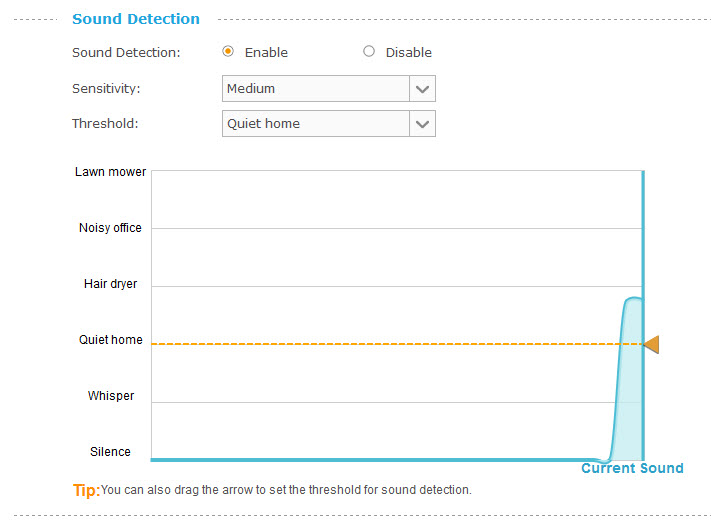Click the orange threshold arrow handle

coord(652,345)
